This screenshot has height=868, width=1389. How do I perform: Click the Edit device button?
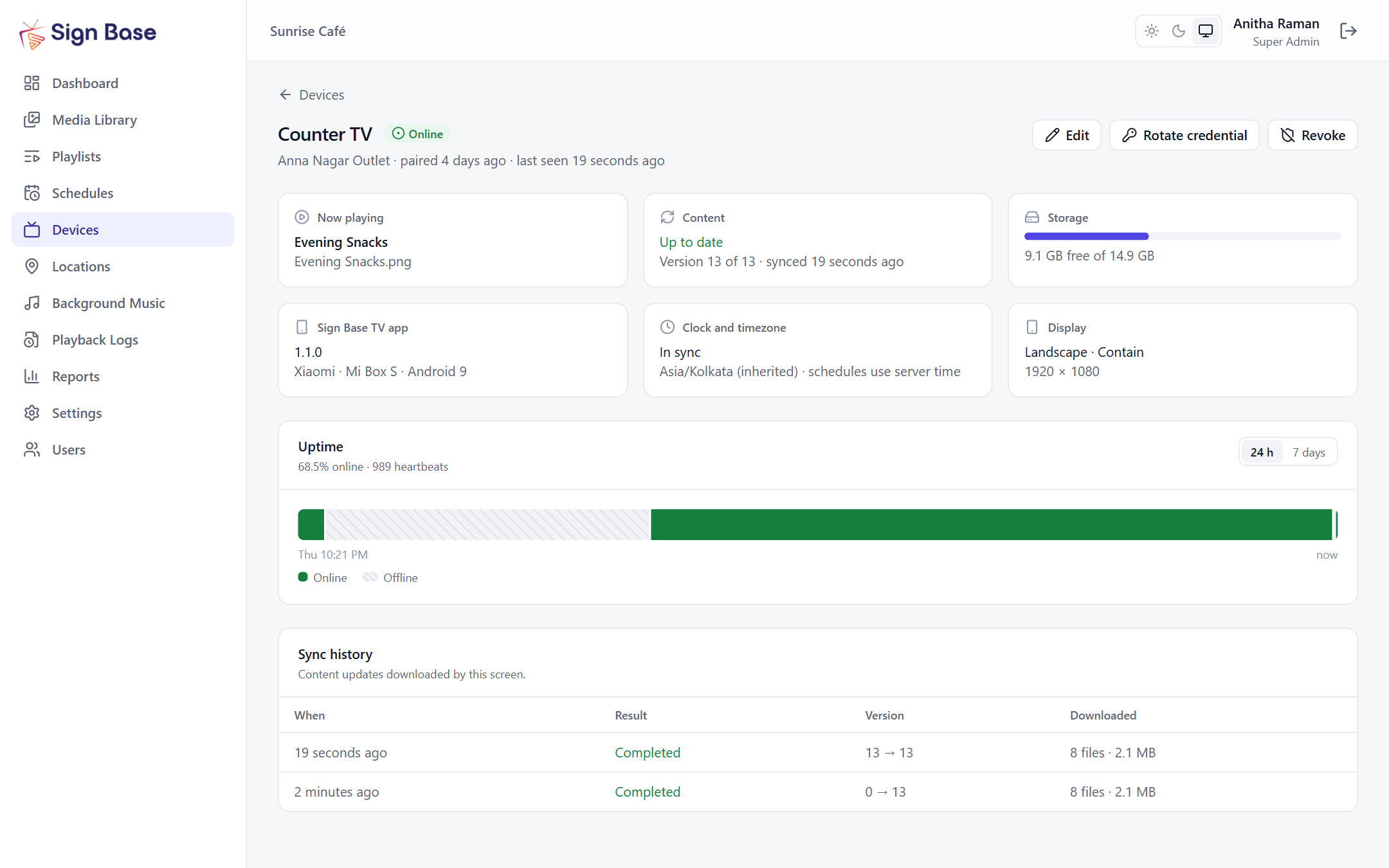(x=1067, y=135)
